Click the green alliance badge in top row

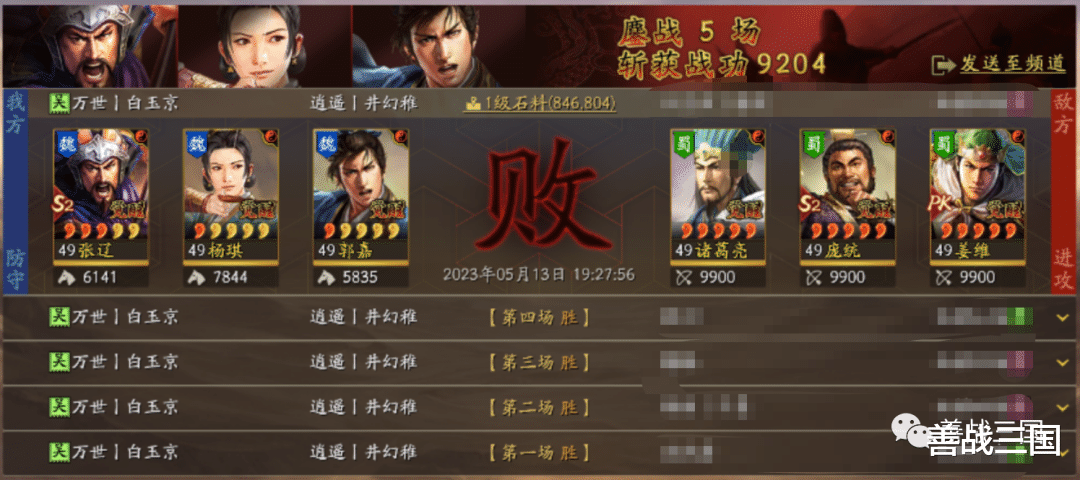tap(59, 103)
